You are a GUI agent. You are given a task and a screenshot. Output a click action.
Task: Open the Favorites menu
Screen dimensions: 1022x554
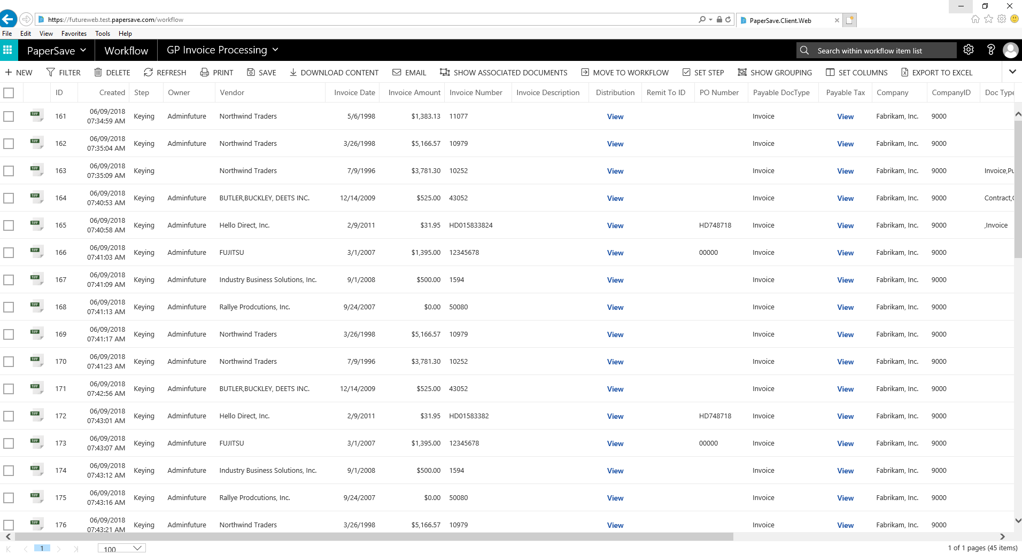pyautogui.click(x=74, y=33)
